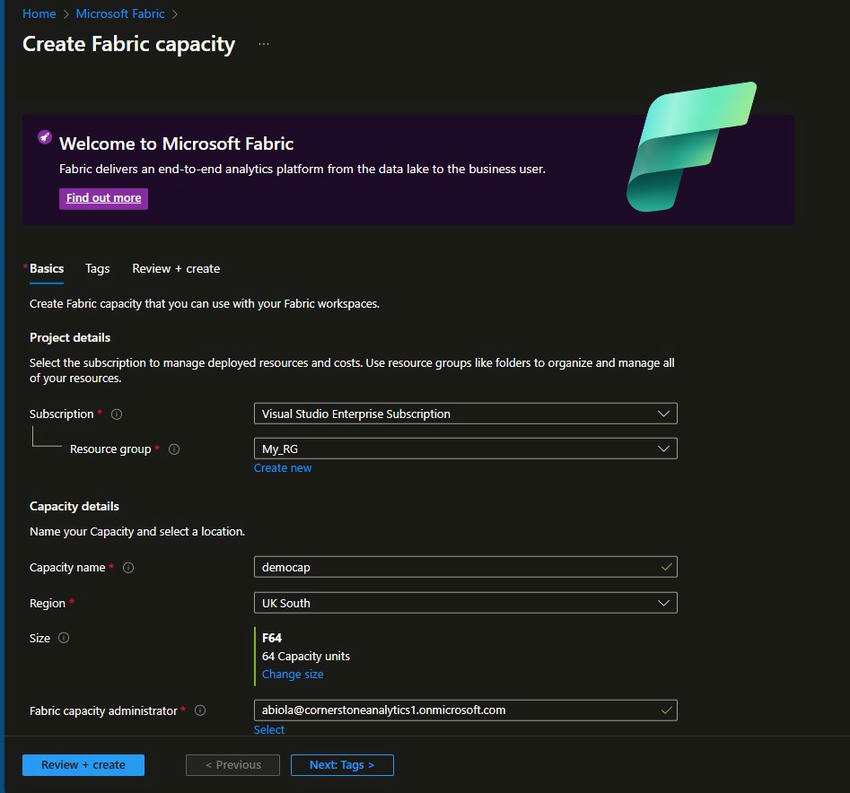Click Change size for the F64 capacity
Screen dimensions: 850x793
point(292,674)
